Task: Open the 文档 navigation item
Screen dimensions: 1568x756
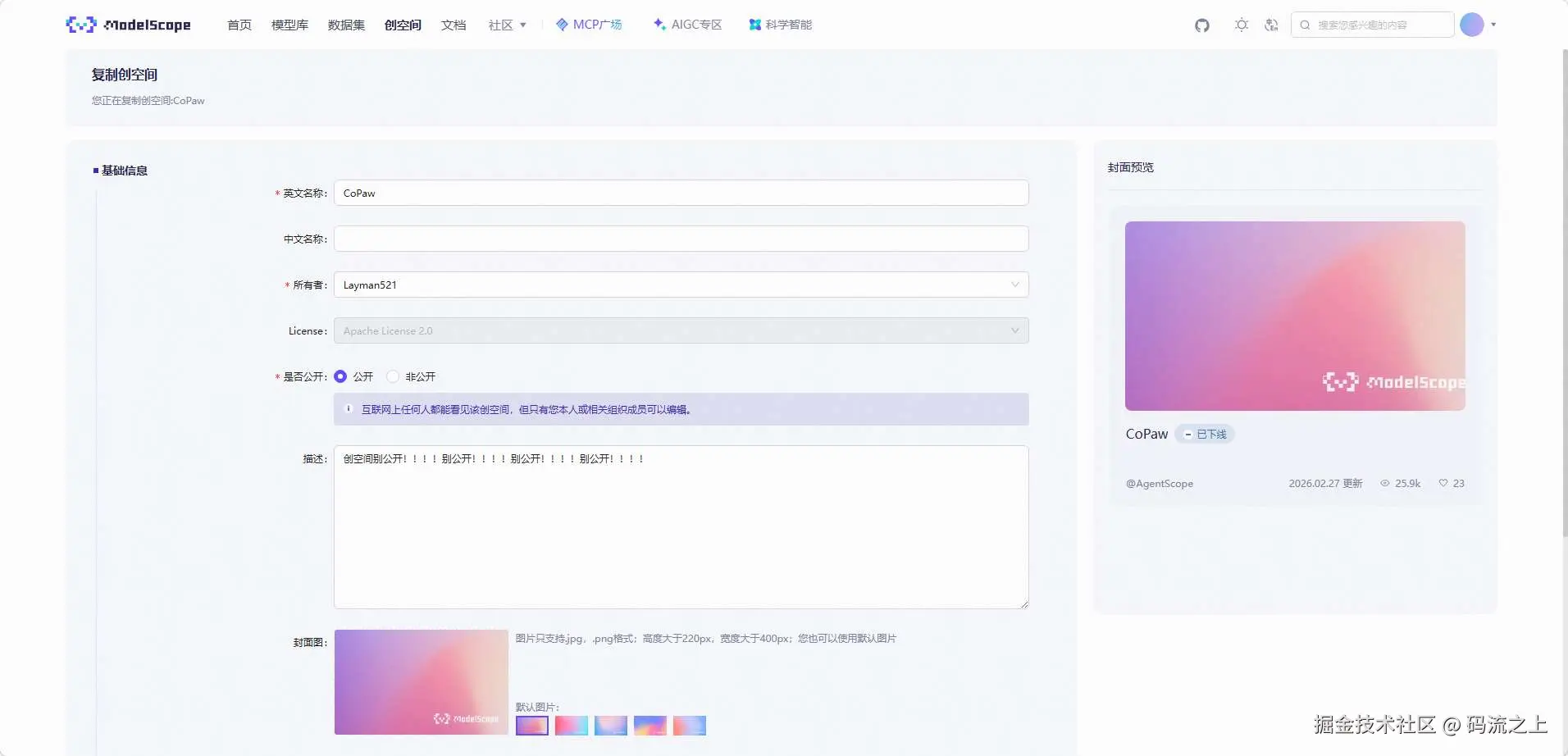Action: click(454, 25)
